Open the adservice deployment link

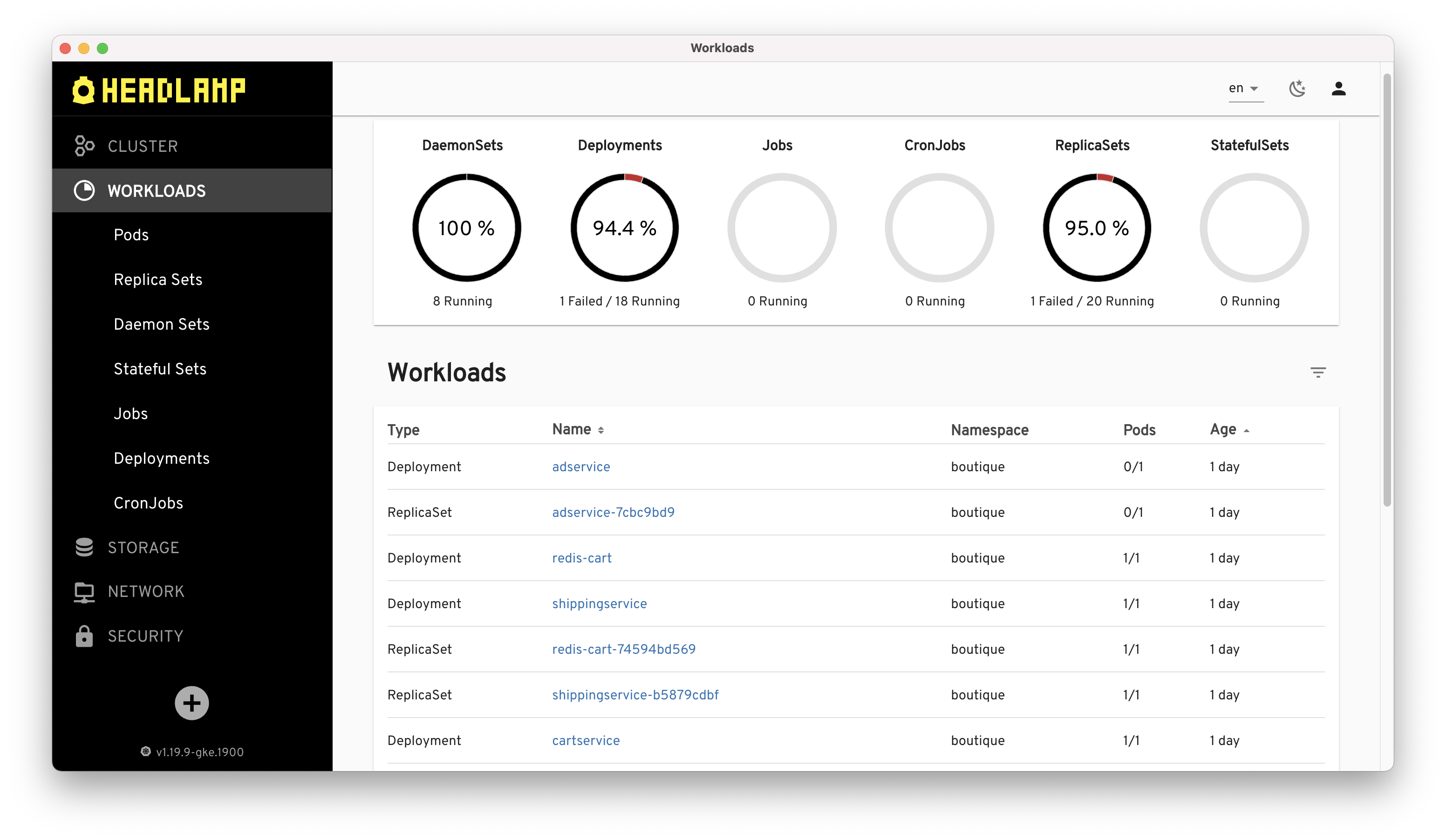tap(581, 467)
